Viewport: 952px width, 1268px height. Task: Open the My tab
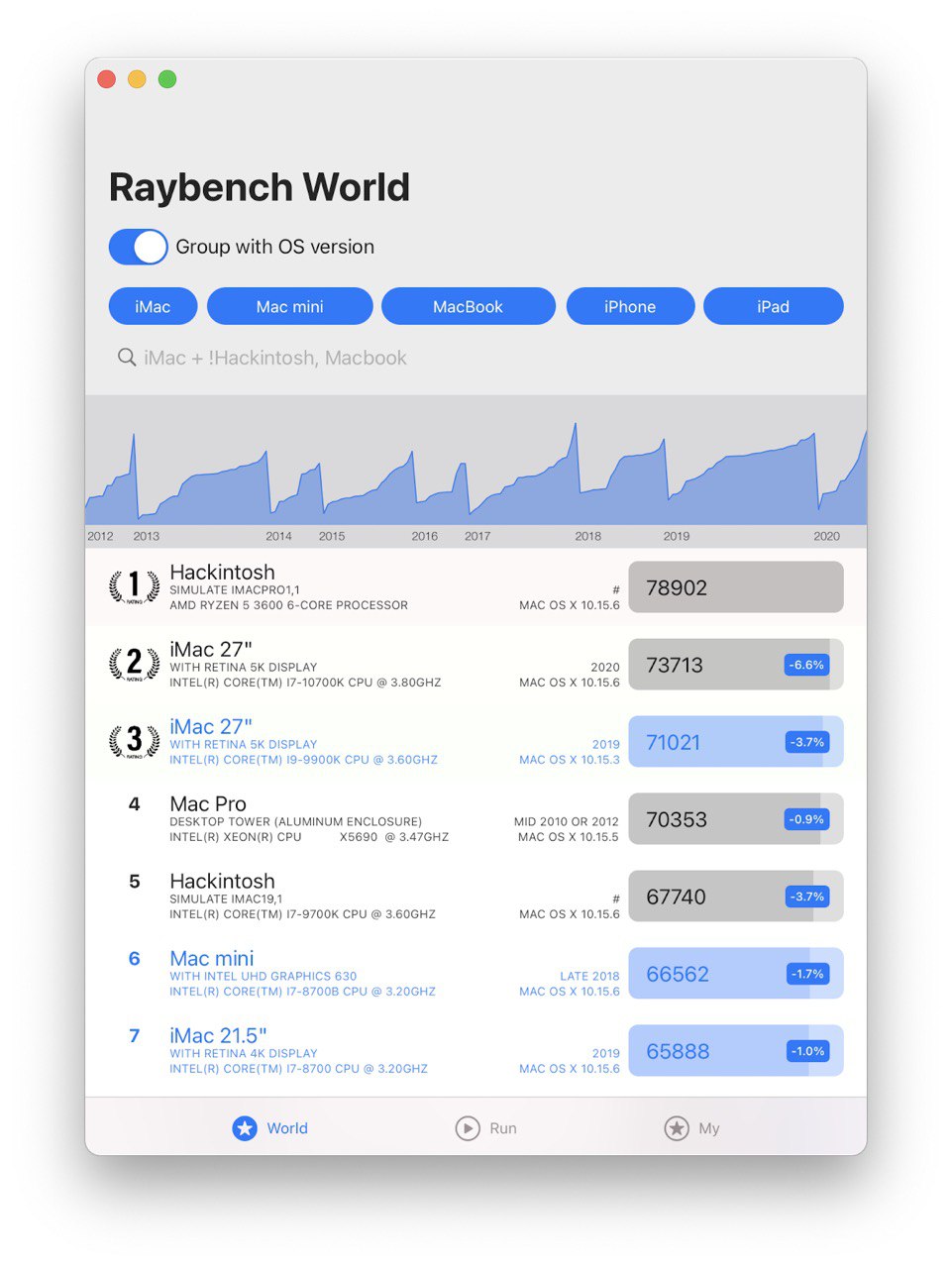pyautogui.click(x=691, y=1128)
